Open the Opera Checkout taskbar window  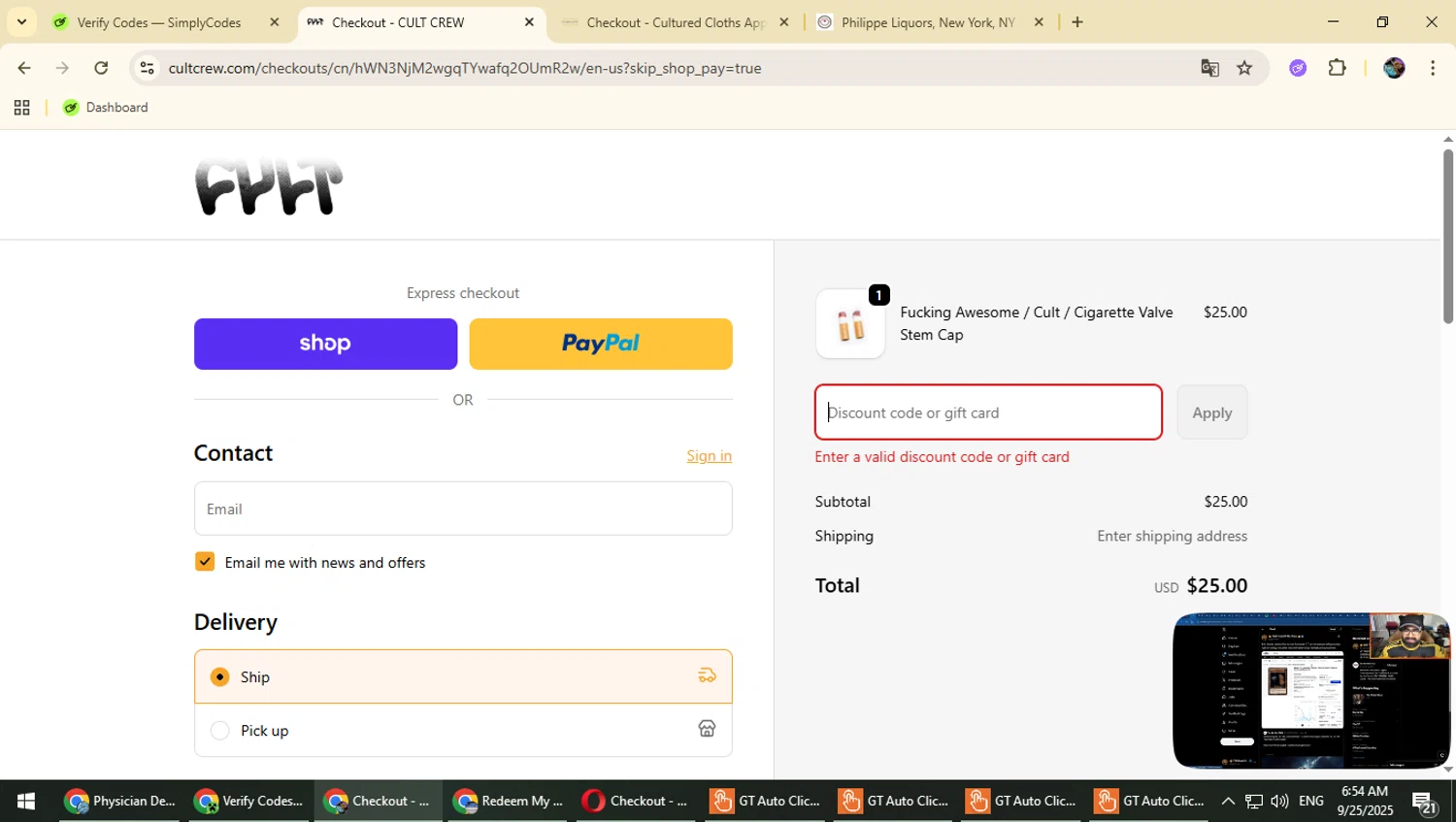pos(636,801)
